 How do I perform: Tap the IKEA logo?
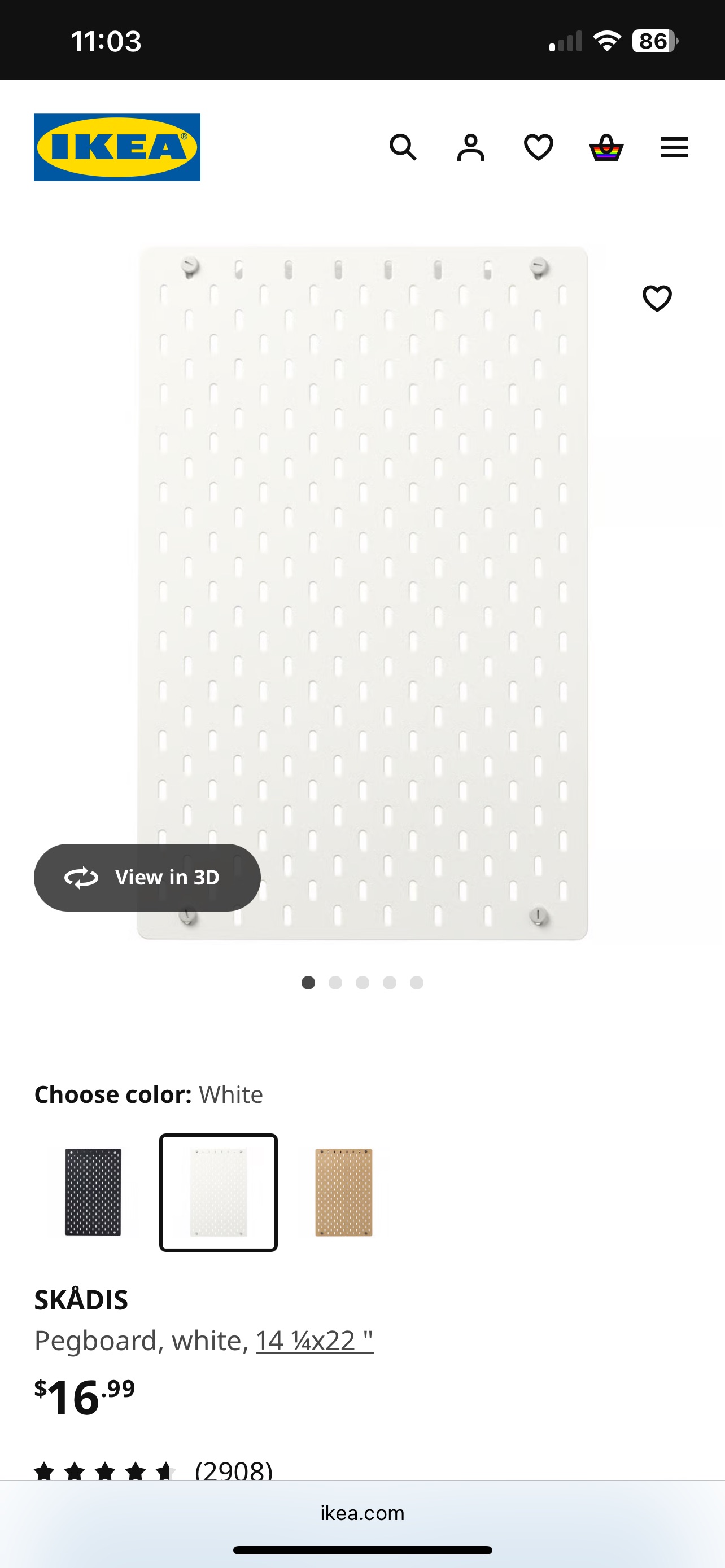(117, 147)
